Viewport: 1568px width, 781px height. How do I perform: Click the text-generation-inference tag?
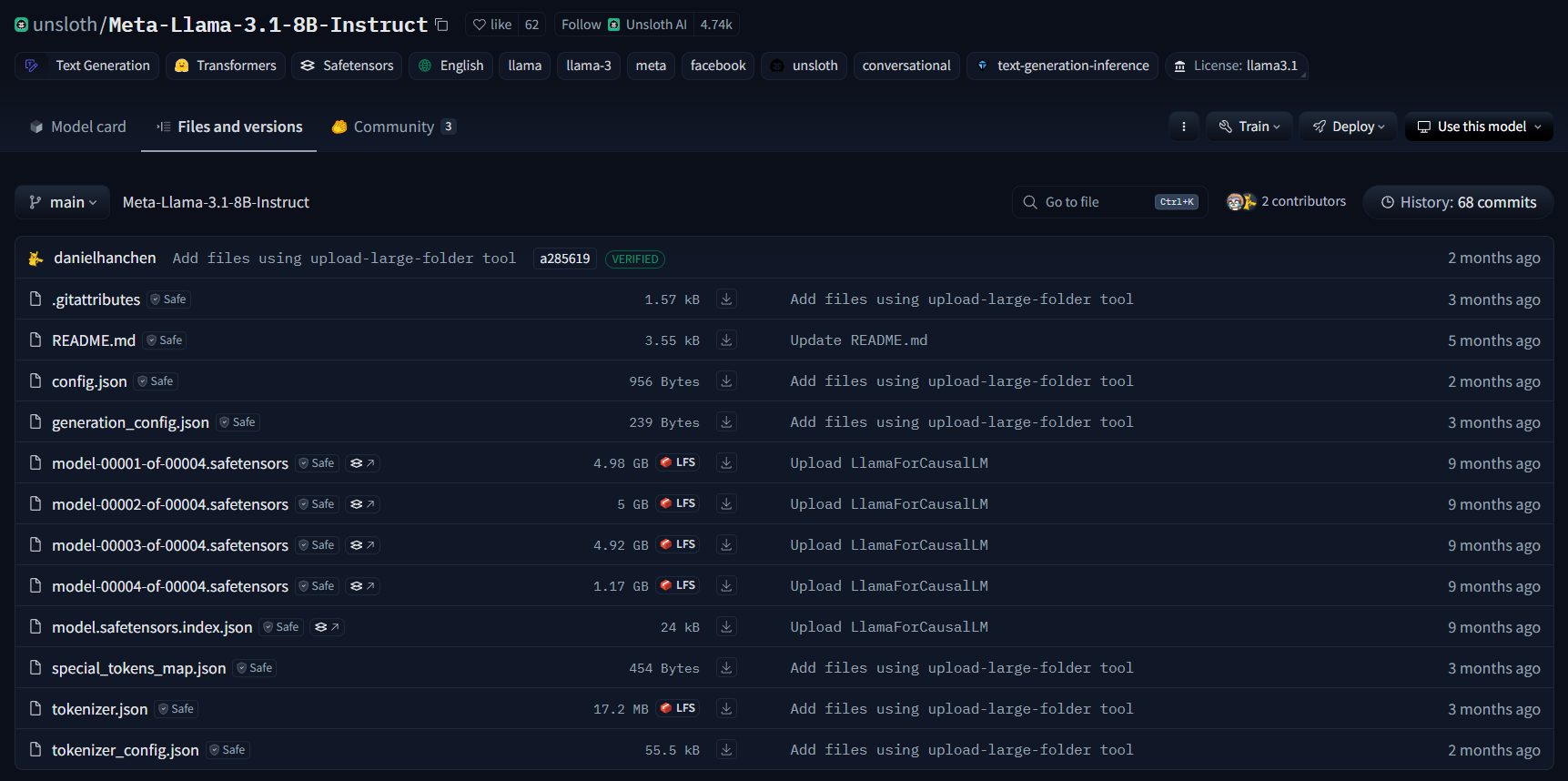click(1062, 66)
